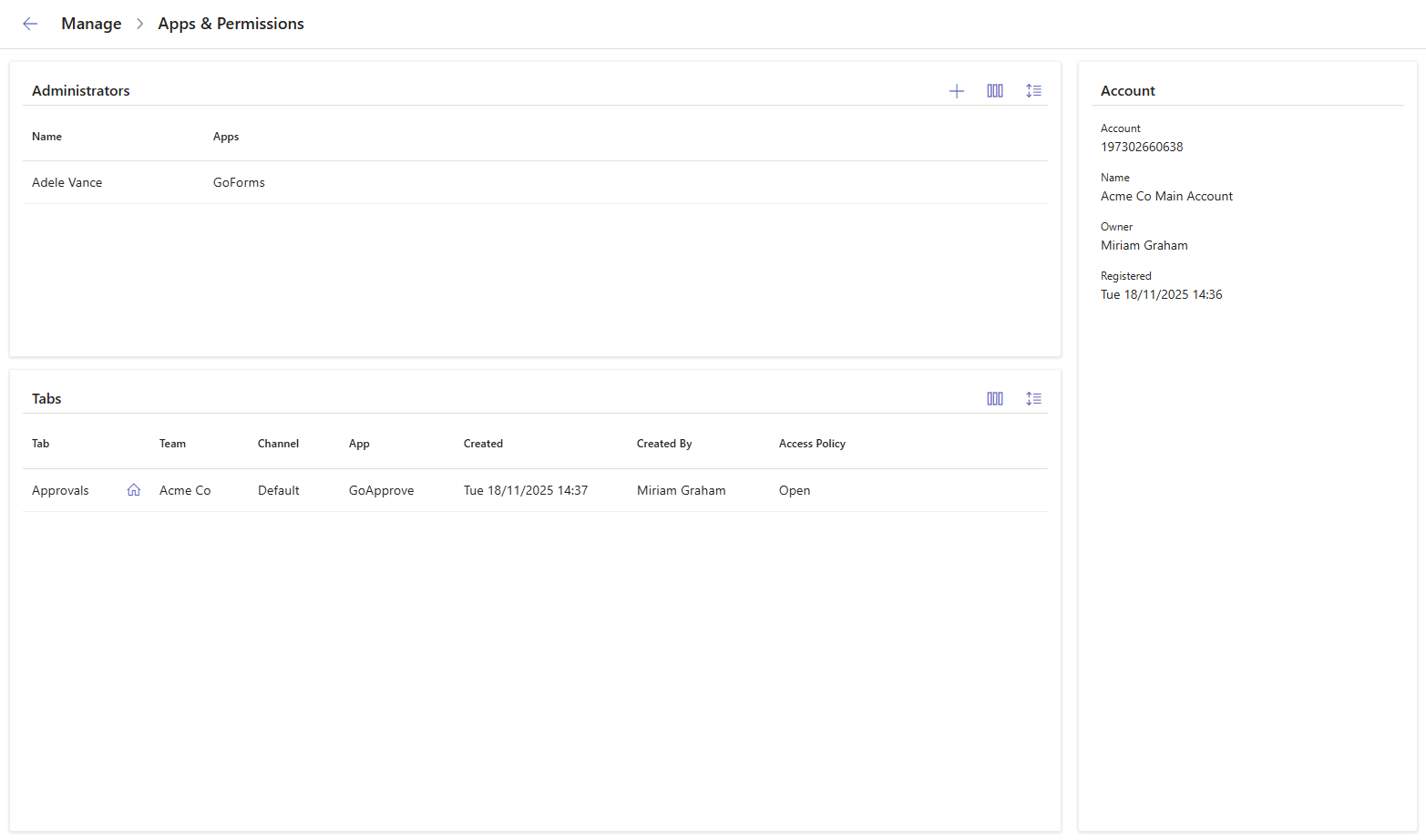Viewport: 1426px width, 840px height.
Task: Click Apps & Permissions breadcrumb
Action: click(x=231, y=24)
